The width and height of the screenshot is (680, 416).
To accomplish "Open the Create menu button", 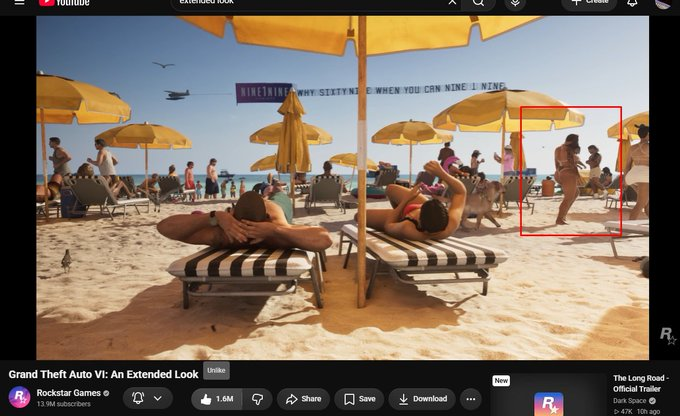I will coord(589,3).
